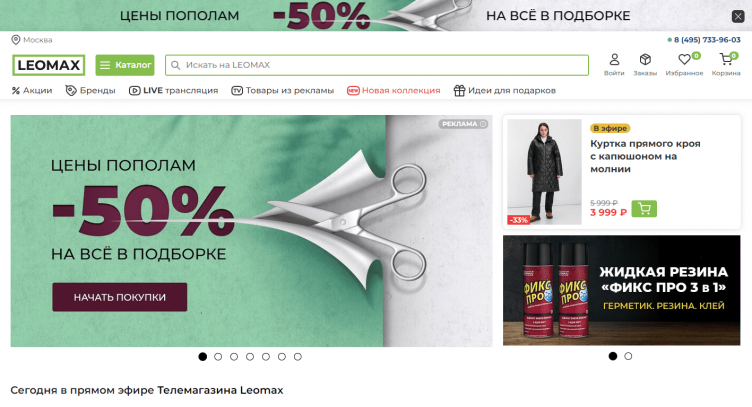
Task: Open Идеи для подарков section
Action: coord(505,91)
